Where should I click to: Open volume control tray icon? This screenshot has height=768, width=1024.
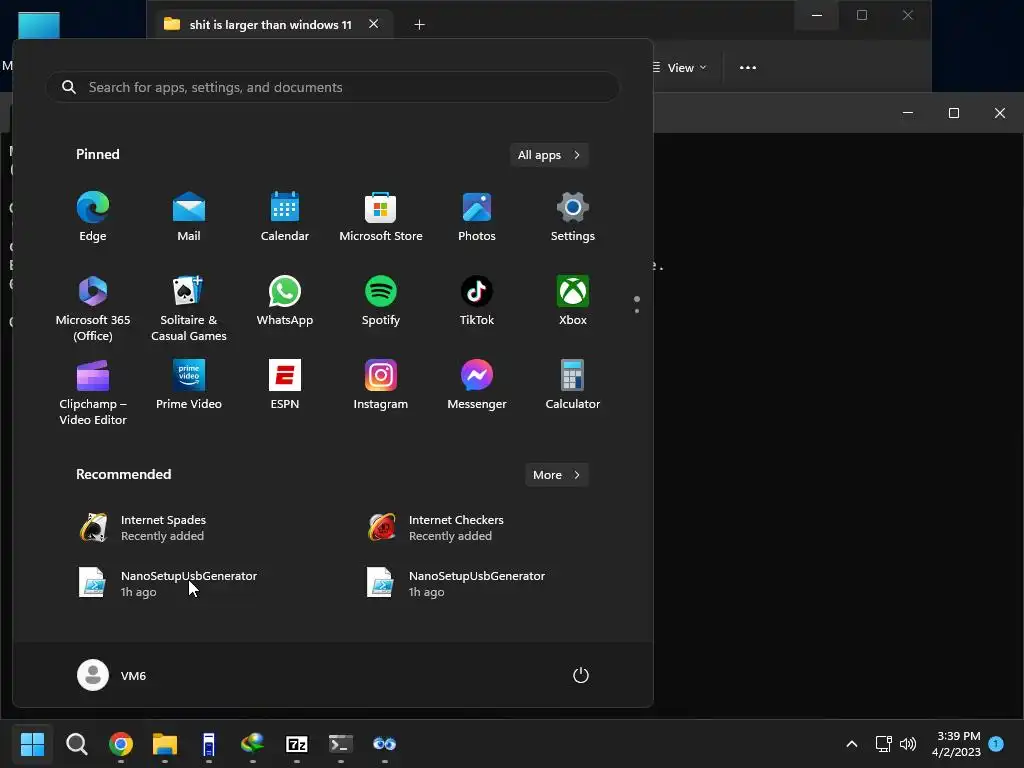tap(908, 744)
